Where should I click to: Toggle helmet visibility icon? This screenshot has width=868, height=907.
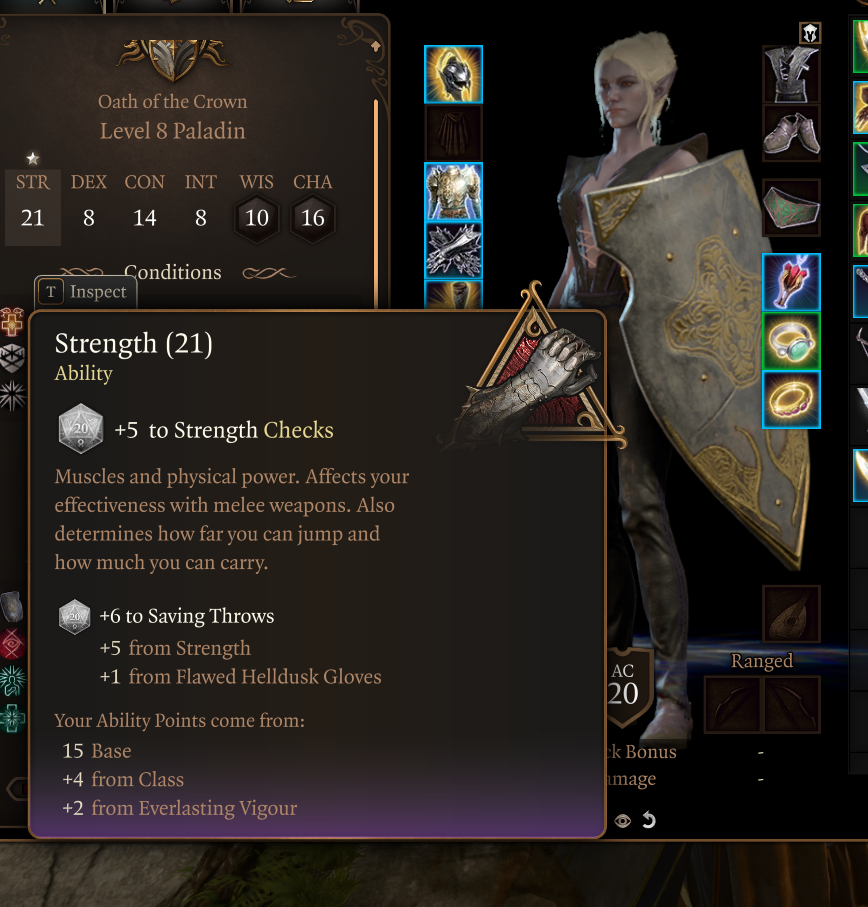point(810,34)
